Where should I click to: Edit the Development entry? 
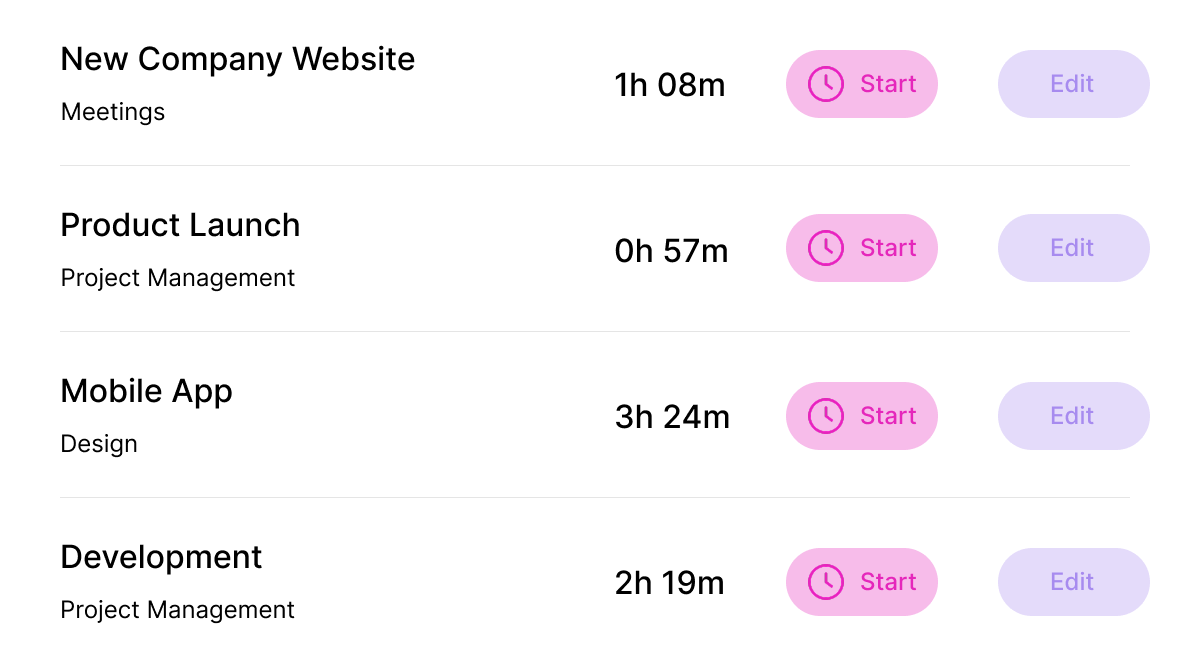[1073, 582]
